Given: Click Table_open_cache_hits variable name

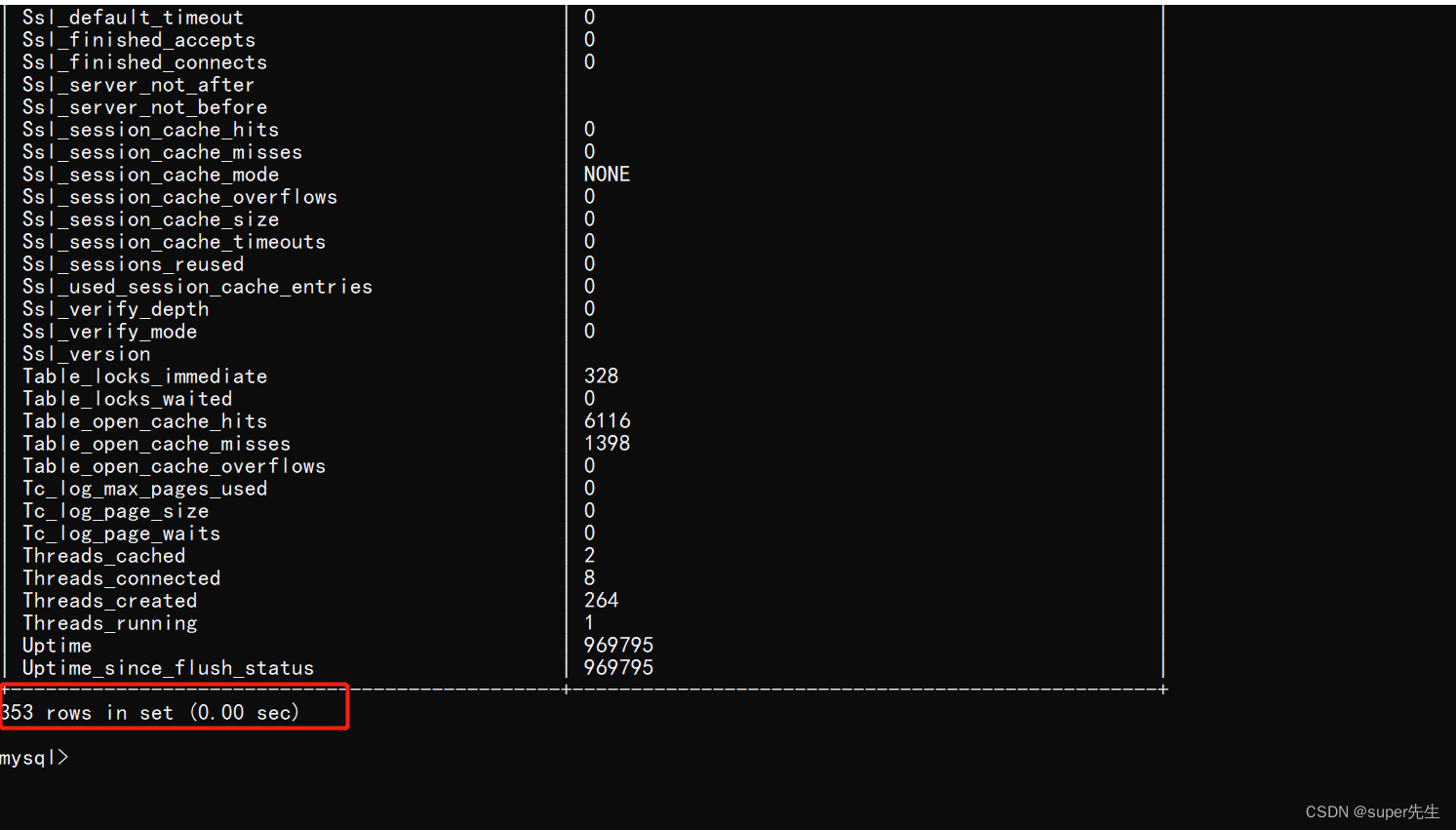Looking at the screenshot, I should (144, 421).
